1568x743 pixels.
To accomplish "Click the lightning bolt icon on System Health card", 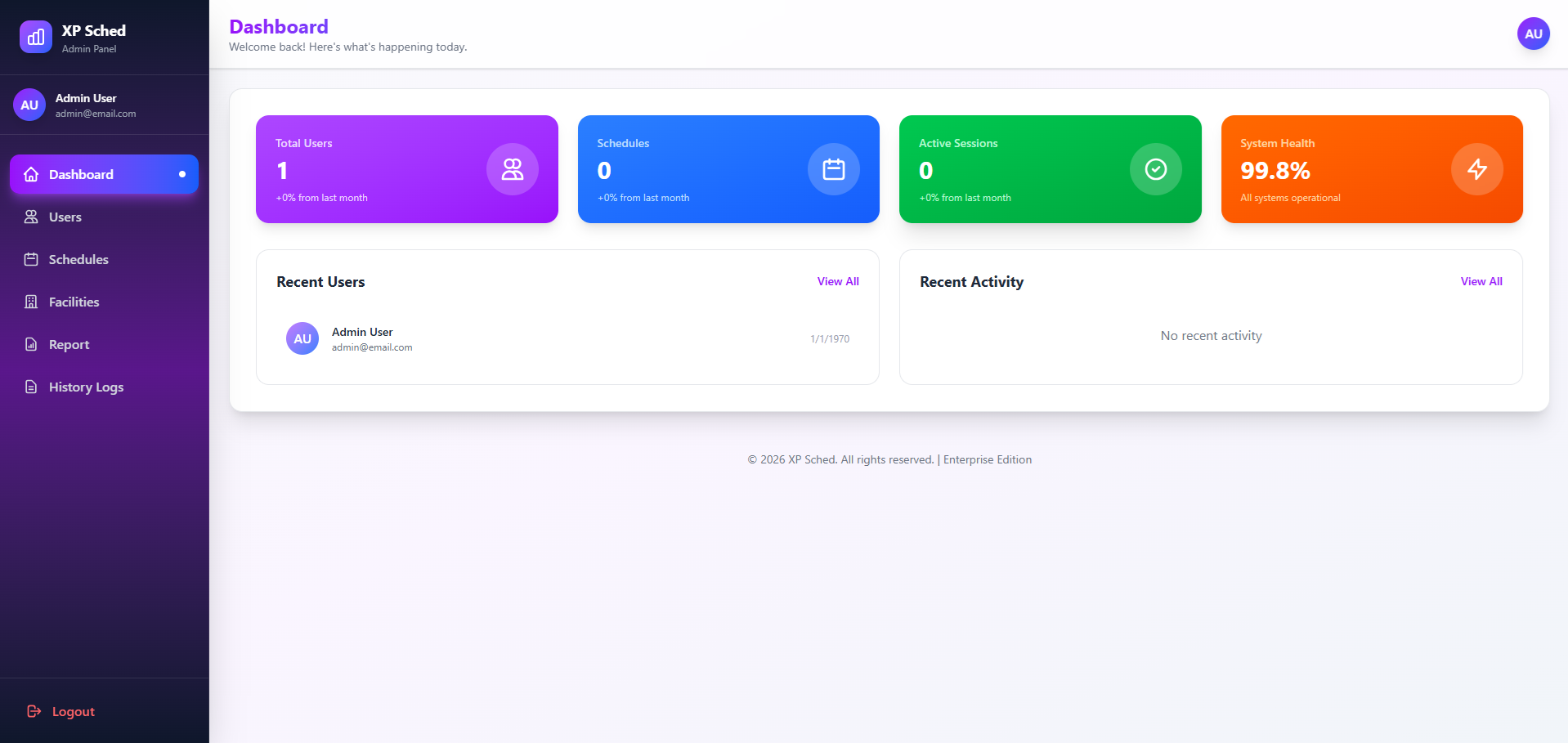I will [1476, 169].
